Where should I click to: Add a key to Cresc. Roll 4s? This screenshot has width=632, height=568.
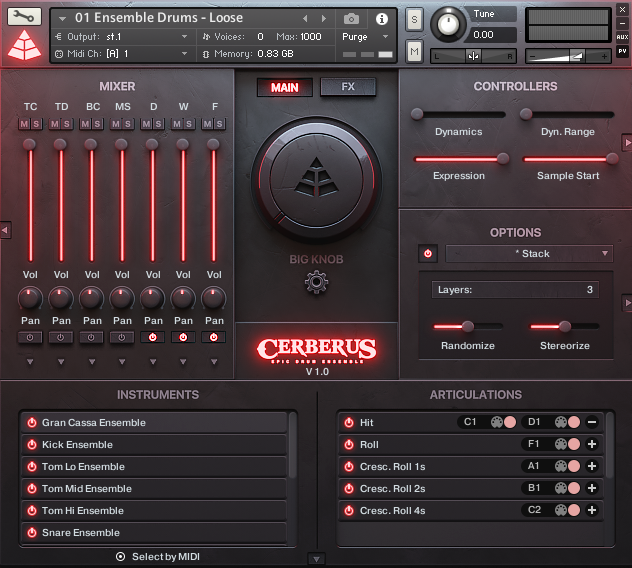point(591,510)
